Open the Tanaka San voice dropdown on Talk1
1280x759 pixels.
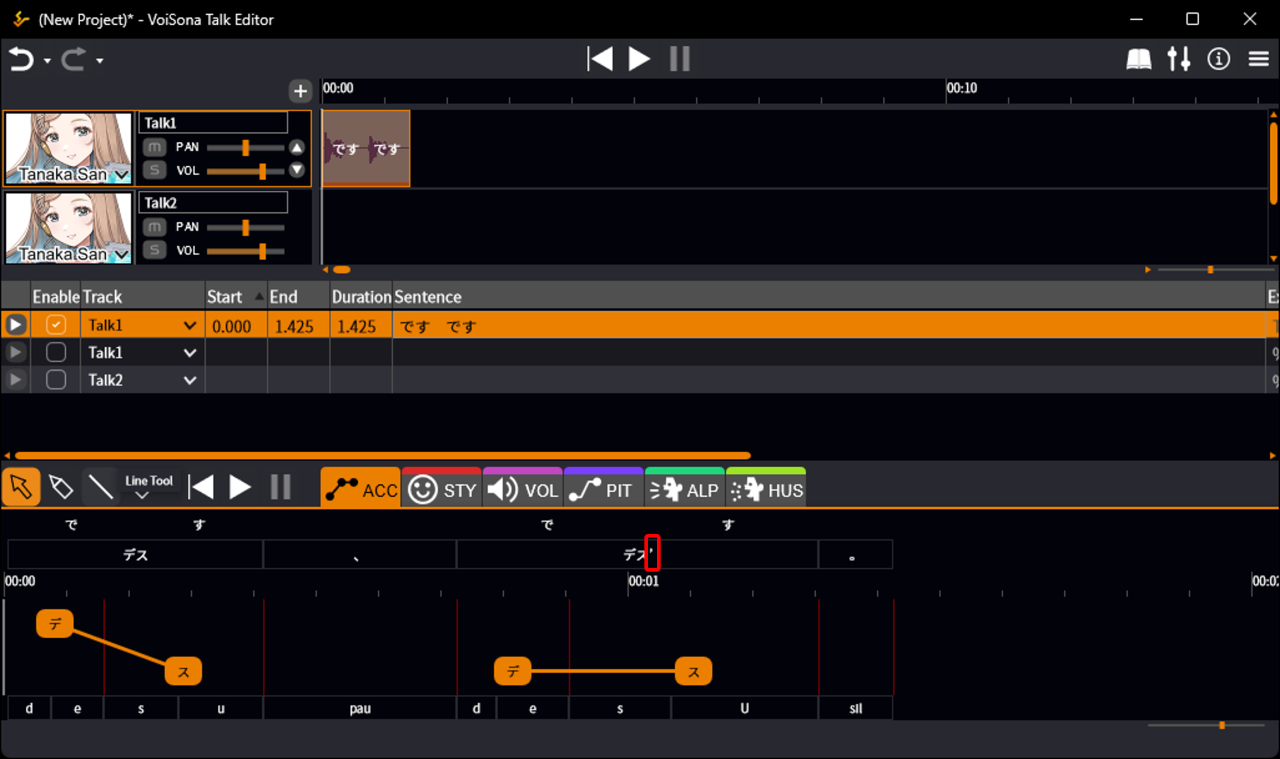click(x=121, y=176)
